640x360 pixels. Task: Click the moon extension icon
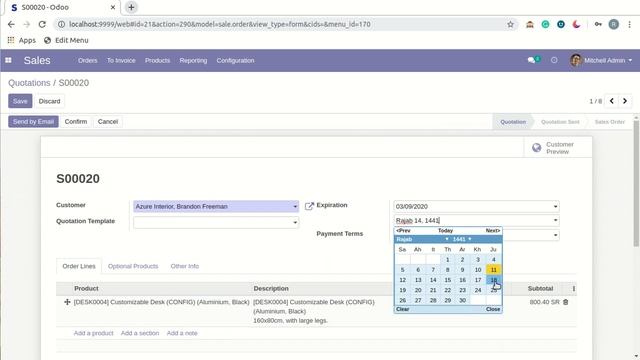tap(576, 24)
